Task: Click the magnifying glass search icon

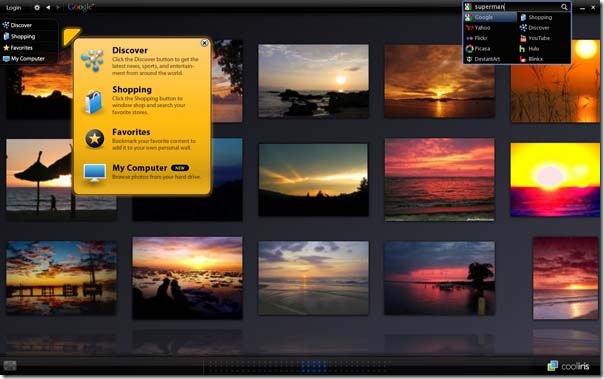Action: (x=564, y=7)
